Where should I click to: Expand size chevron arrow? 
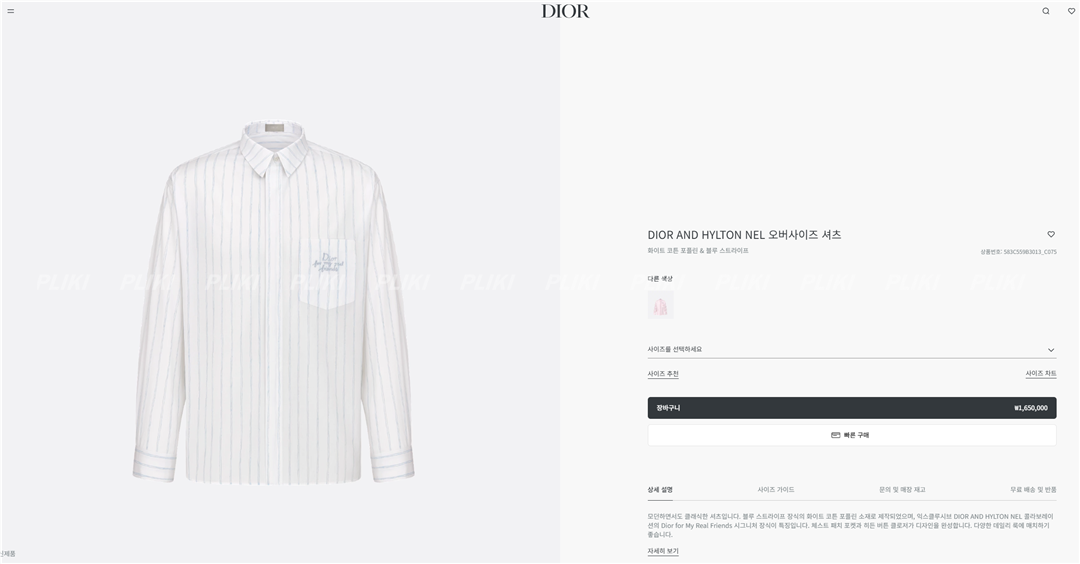pos(1051,350)
